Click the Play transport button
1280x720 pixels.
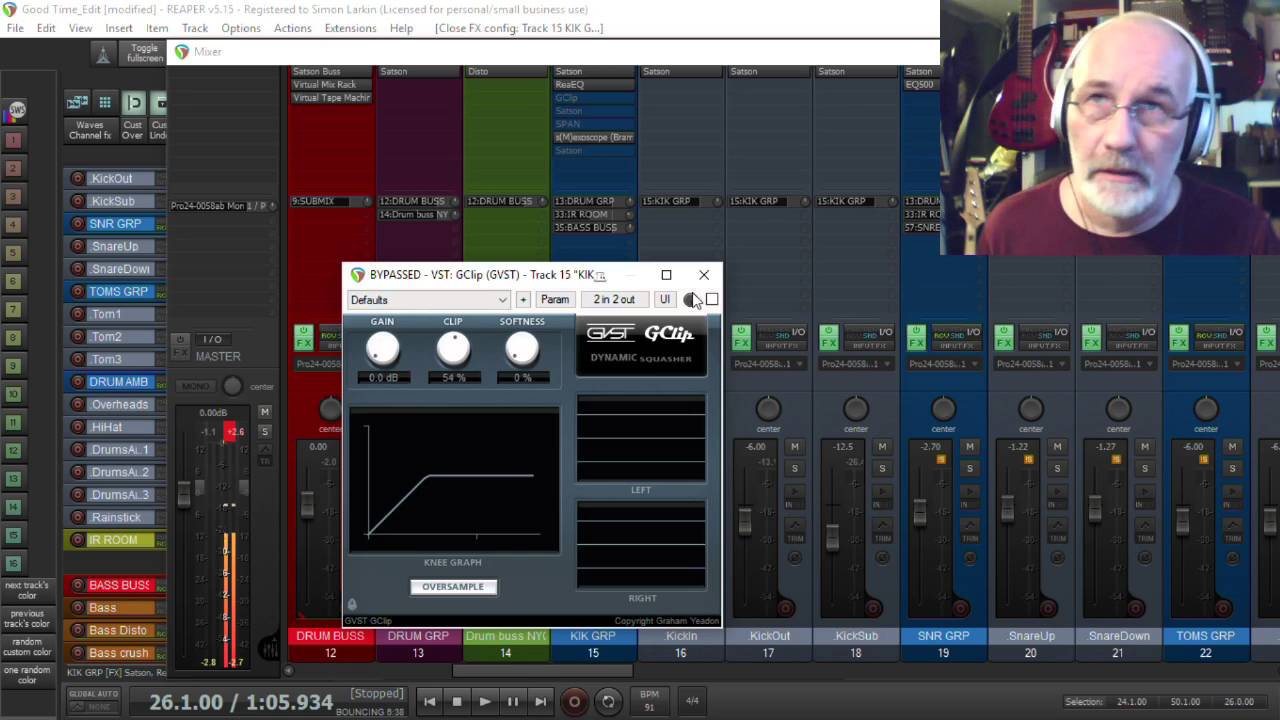pos(485,702)
